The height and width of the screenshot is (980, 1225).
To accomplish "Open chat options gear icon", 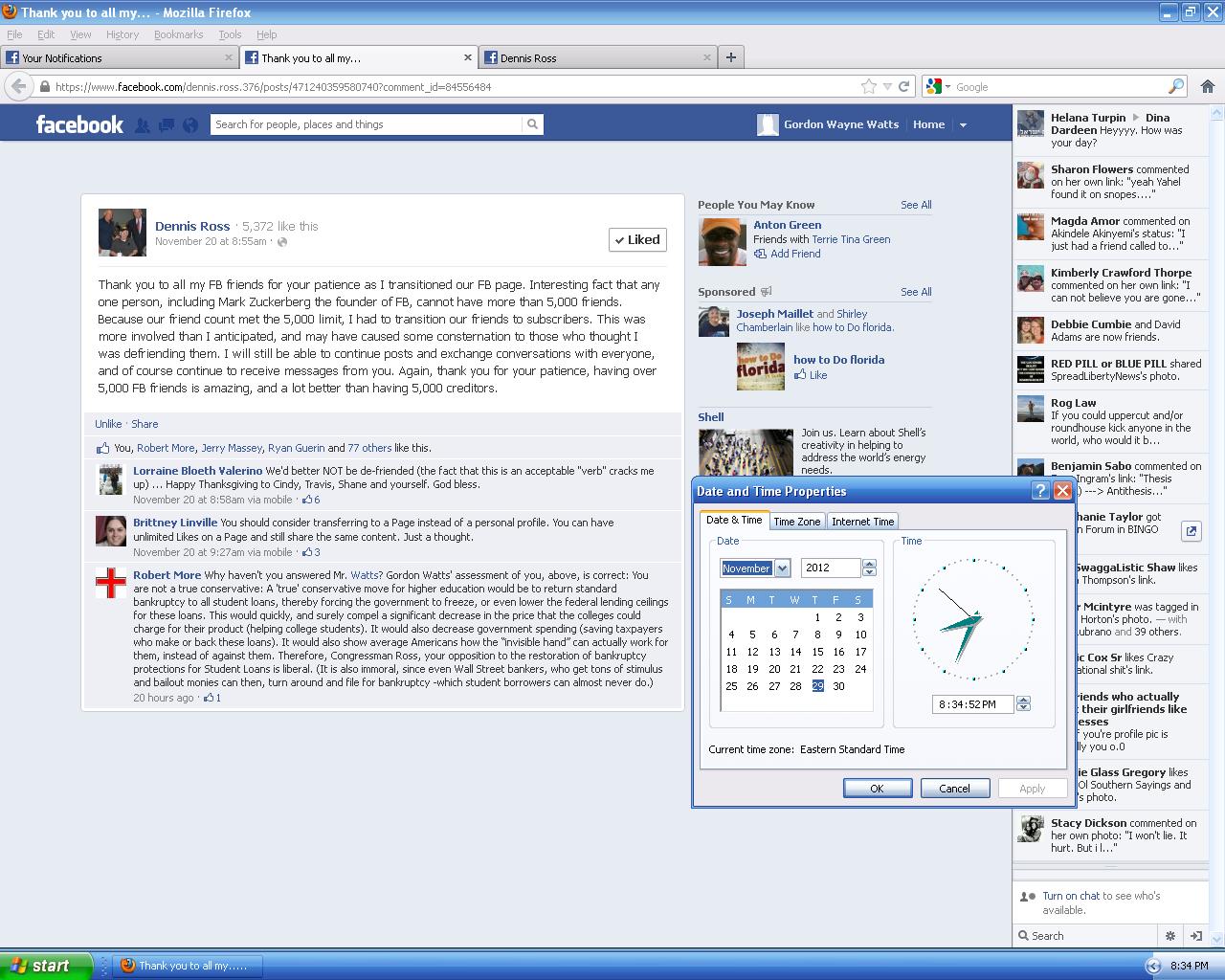I will click(x=1169, y=936).
